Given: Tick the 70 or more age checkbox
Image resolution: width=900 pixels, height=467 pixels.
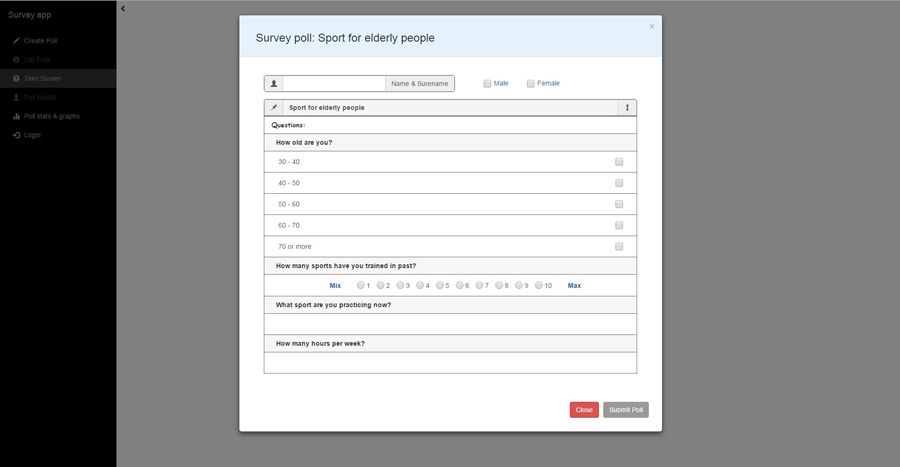Looking at the screenshot, I should tap(619, 246).
